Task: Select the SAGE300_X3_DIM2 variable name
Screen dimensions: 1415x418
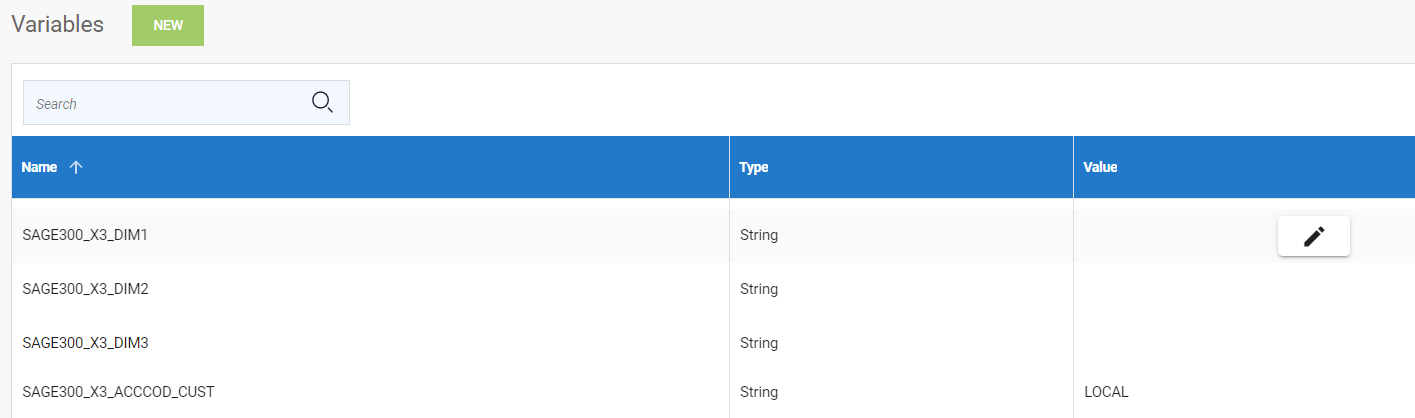Action: pyautogui.click(x=85, y=289)
